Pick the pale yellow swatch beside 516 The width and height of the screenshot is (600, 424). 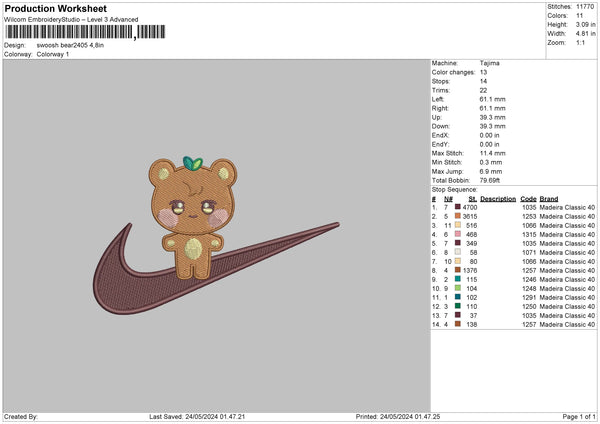pyautogui.click(x=457, y=225)
